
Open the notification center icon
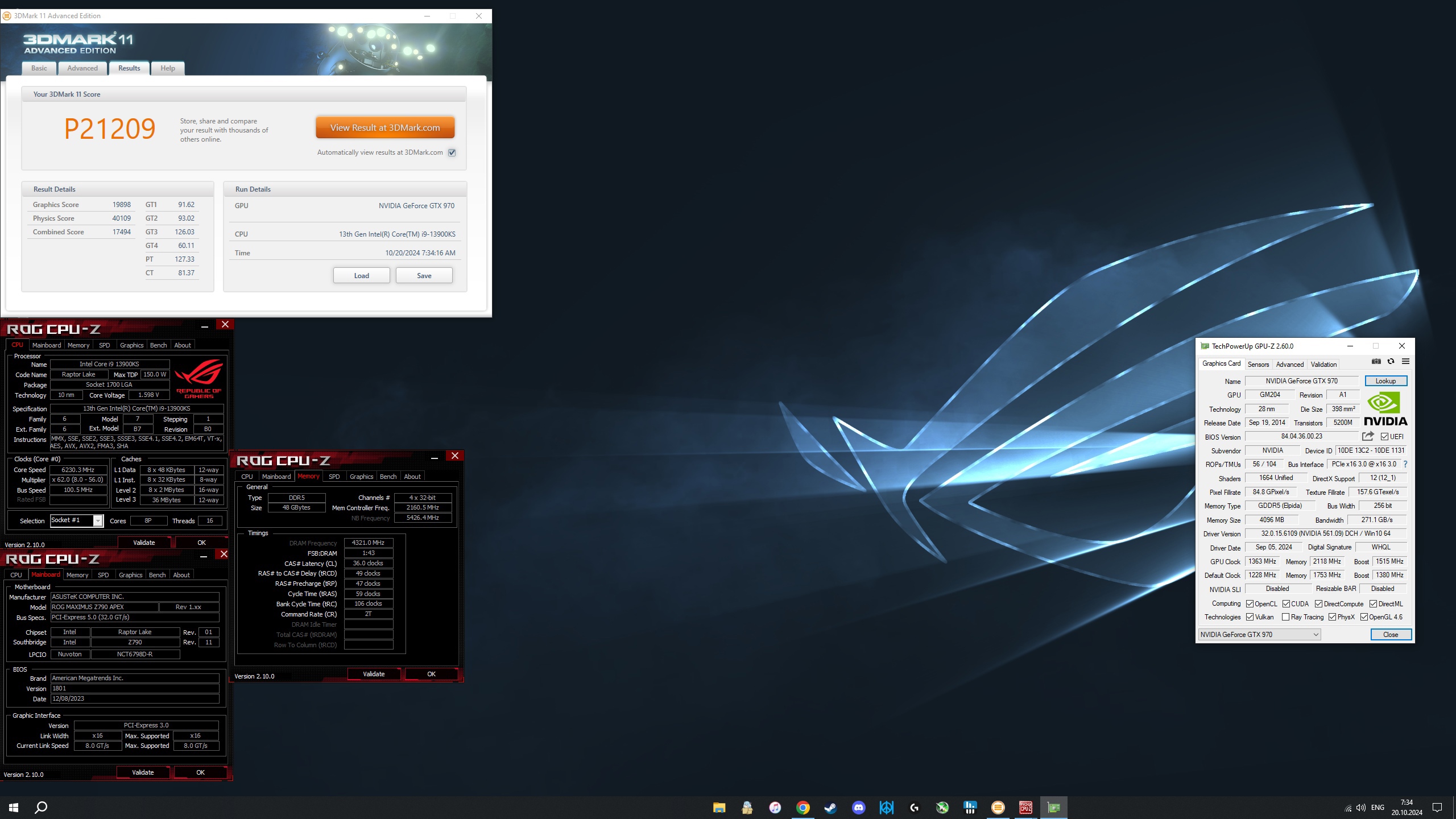[x=1437, y=808]
